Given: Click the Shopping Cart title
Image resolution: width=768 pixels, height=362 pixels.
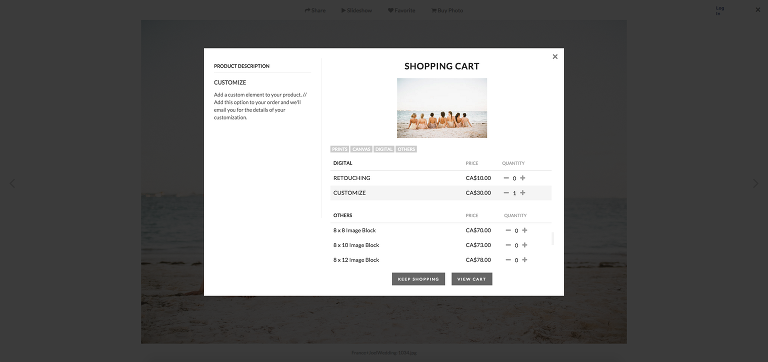Looking at the screenshot, I should pos(442,66).
